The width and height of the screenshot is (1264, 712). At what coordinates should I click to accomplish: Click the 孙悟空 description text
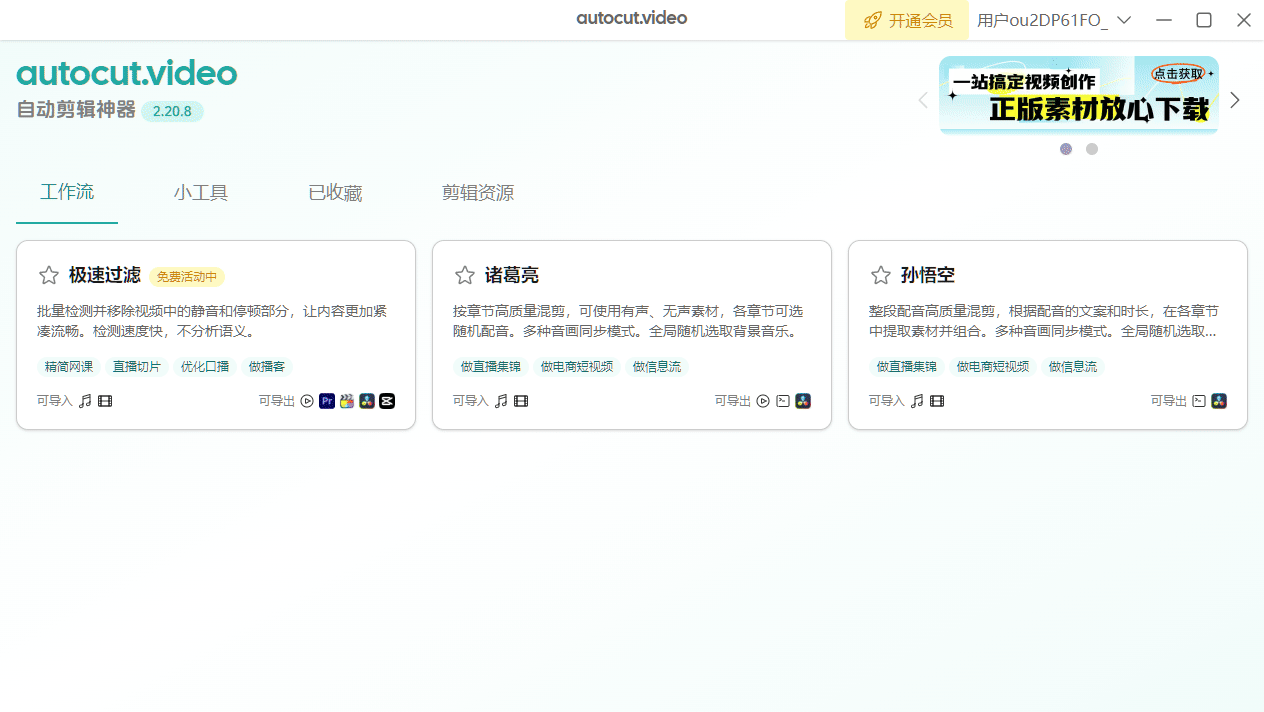click(1044, 321)
